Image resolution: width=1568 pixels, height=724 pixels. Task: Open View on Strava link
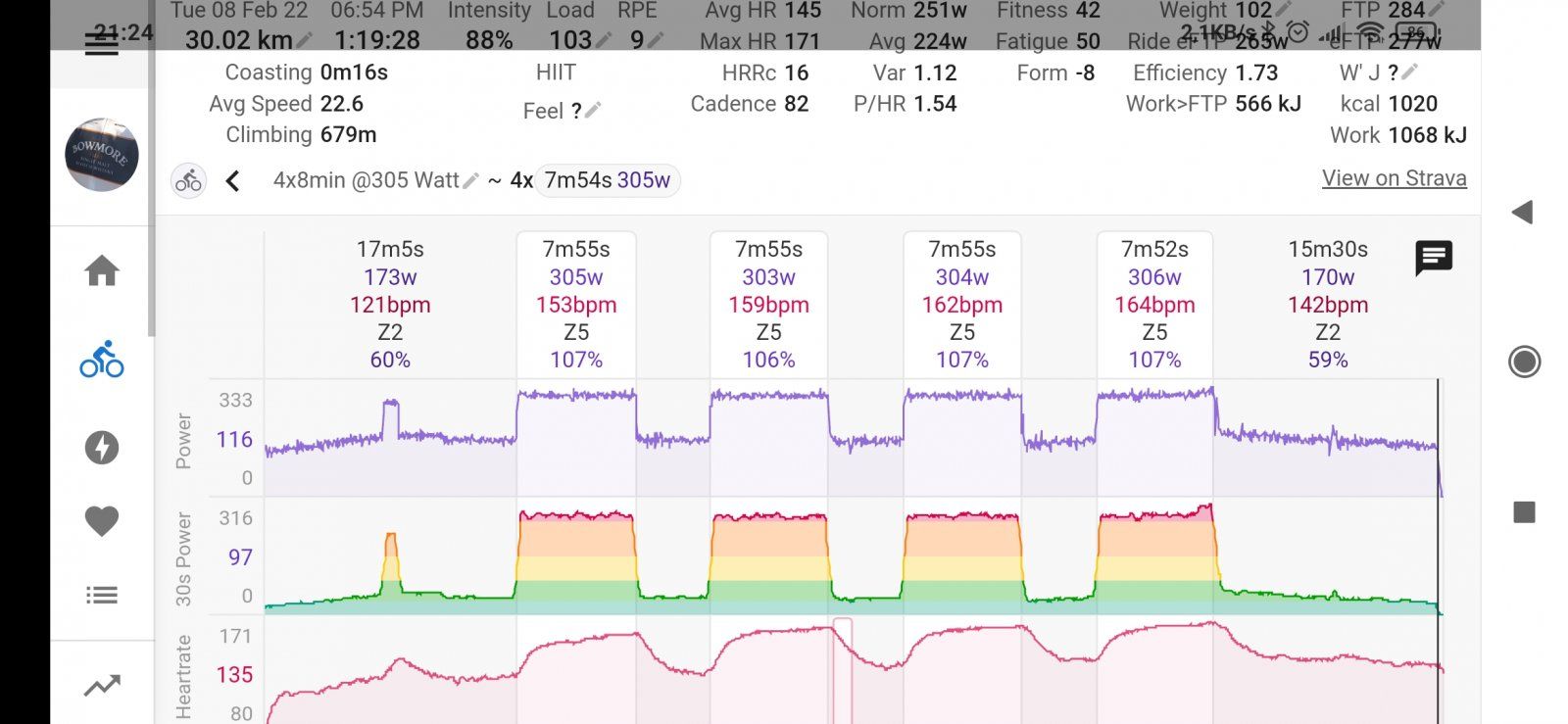coord(1394,178)
